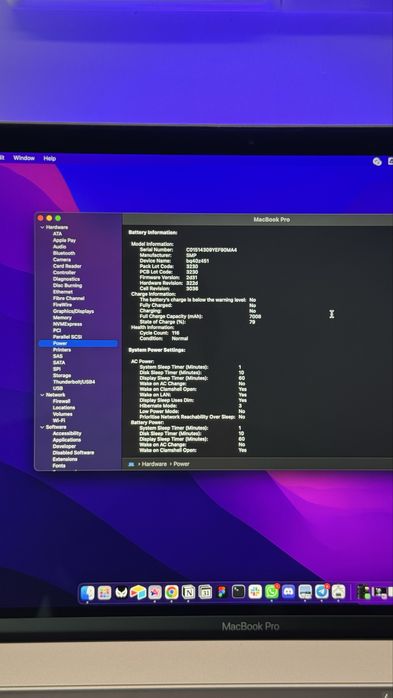Select Fonts under Software

coord(59,466)
